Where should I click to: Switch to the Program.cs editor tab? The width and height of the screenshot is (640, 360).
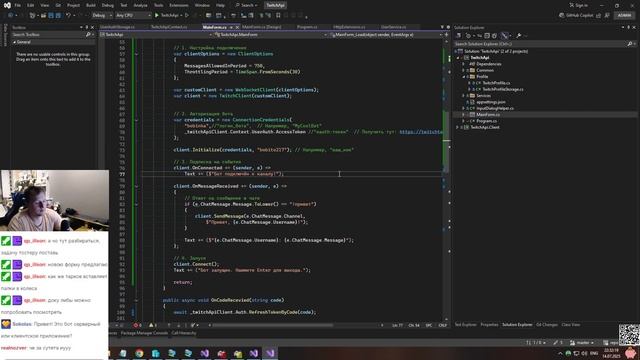click(x=307, y=27)
